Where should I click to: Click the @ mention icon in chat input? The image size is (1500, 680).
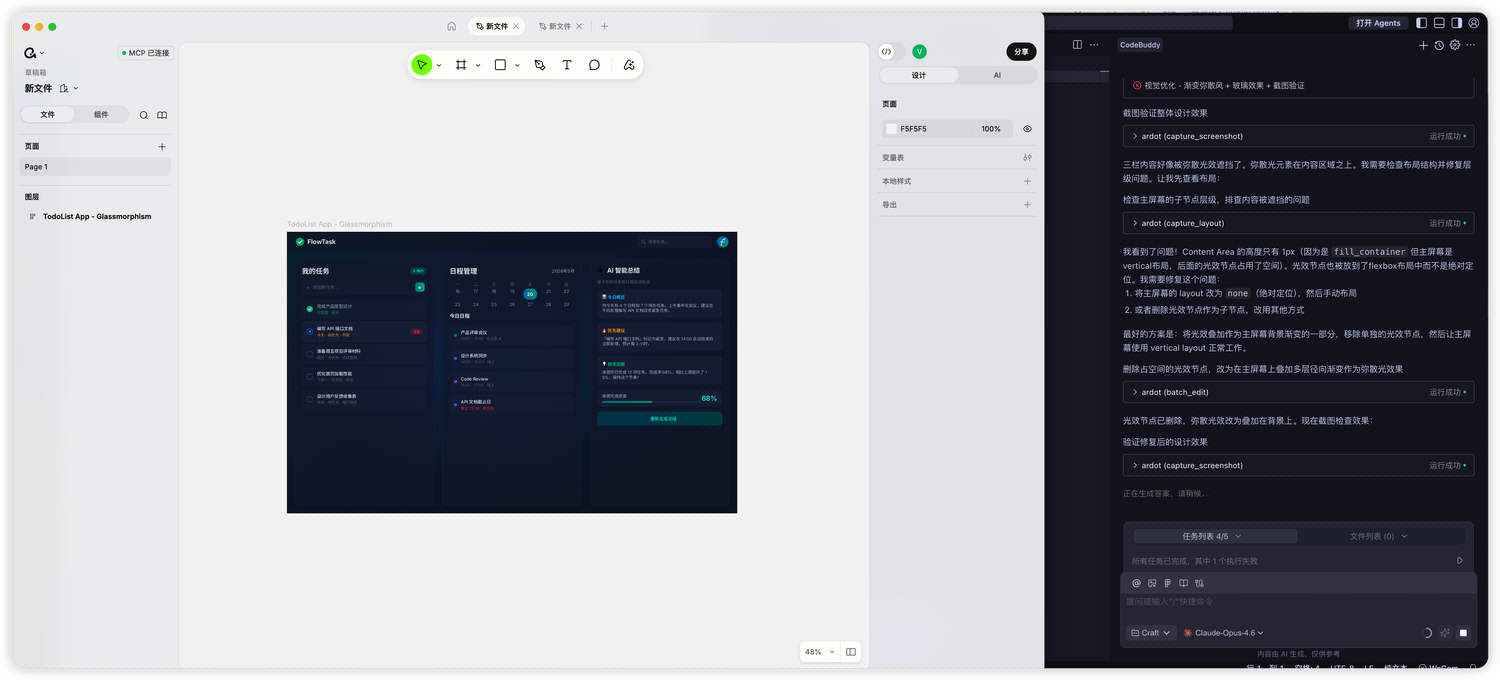point(1136,583)
